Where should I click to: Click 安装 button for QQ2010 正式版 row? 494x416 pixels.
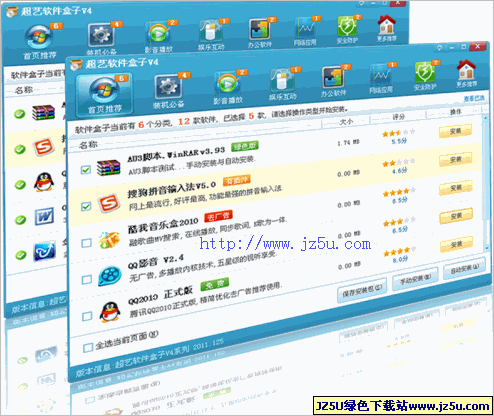(x=457, y=245)
